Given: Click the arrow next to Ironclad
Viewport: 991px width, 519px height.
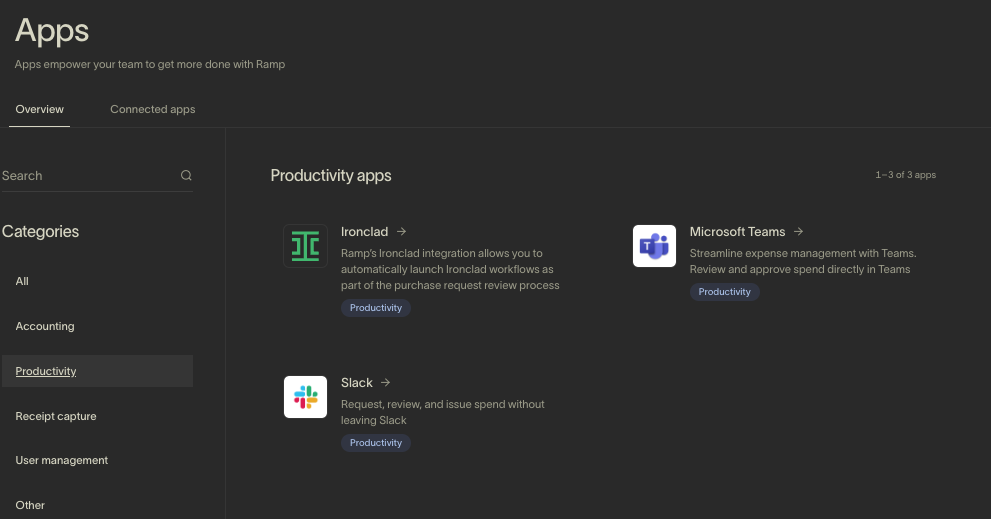Looking at the screenshot, I should (x=401, y=231).
